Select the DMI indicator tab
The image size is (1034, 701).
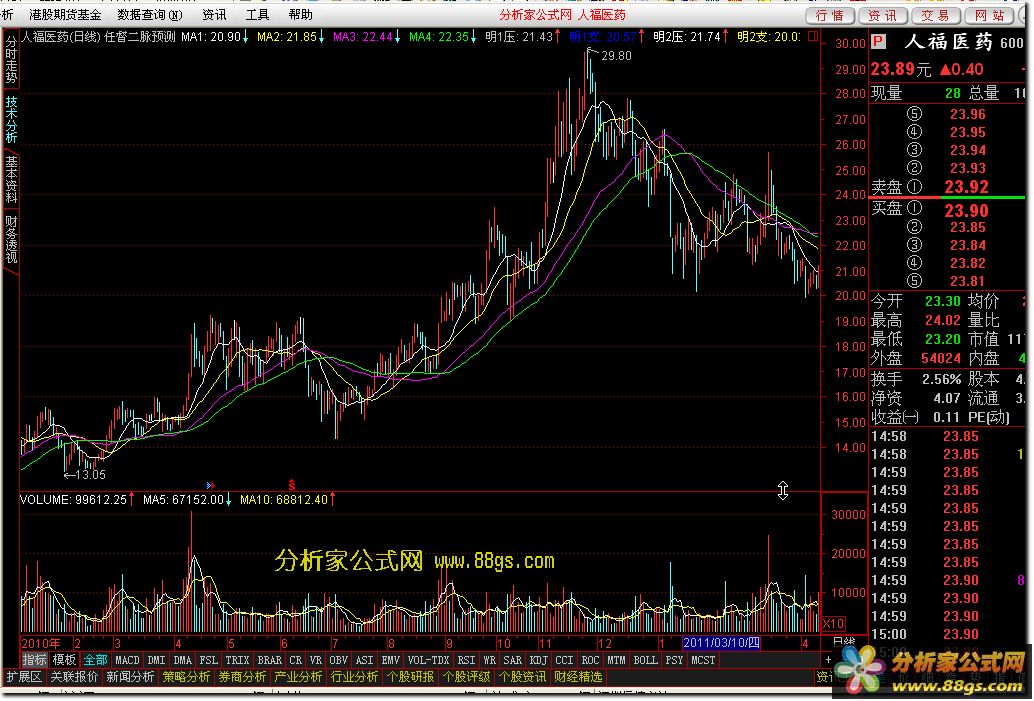pyautogui.click(x=156, y=659)
